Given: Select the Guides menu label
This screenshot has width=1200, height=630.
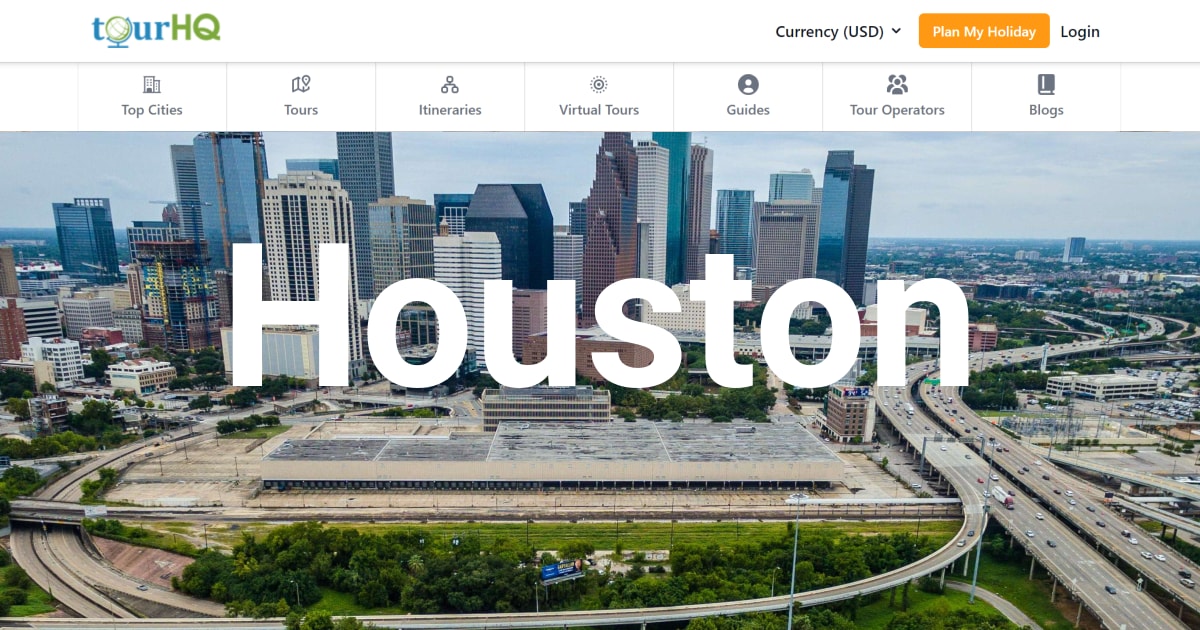Looking at the screenshot, I should pos(748,110).
